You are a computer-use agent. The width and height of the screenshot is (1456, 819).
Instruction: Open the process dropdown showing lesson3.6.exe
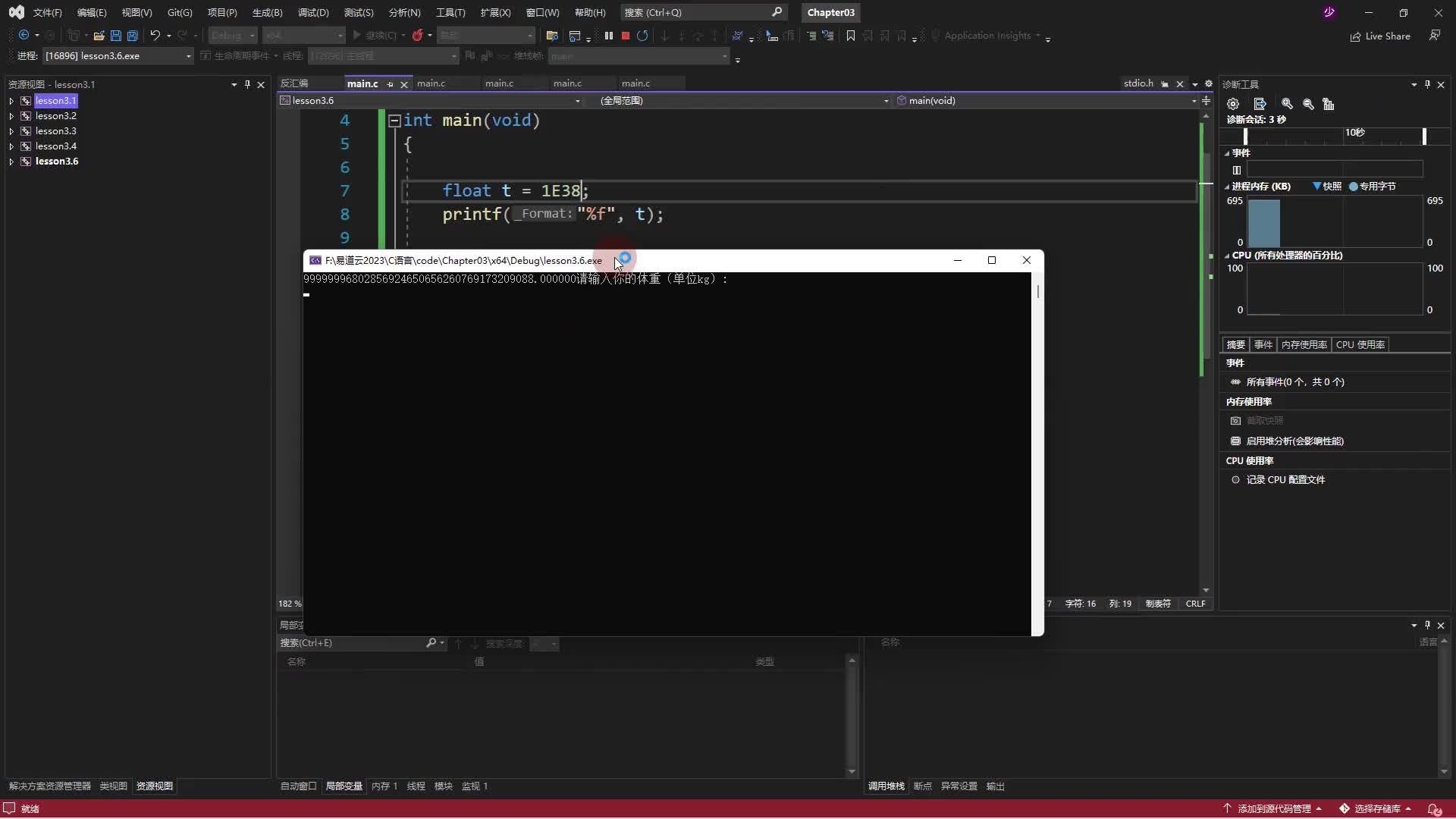click(118, 56)
